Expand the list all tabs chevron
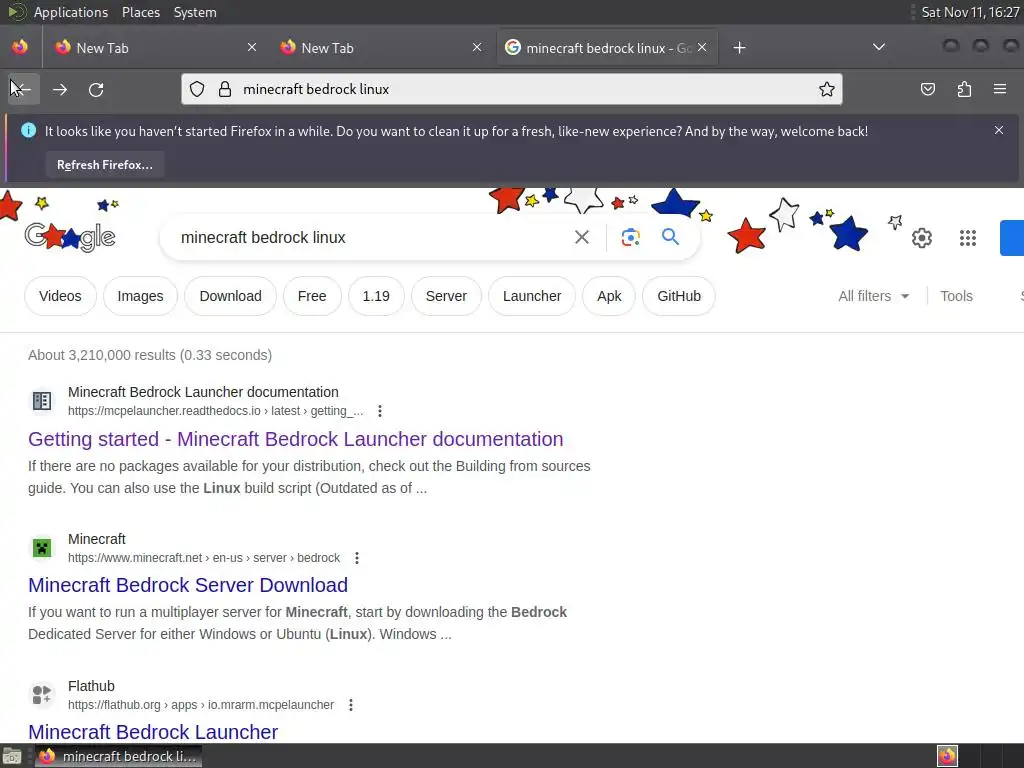 click(879, 47)
